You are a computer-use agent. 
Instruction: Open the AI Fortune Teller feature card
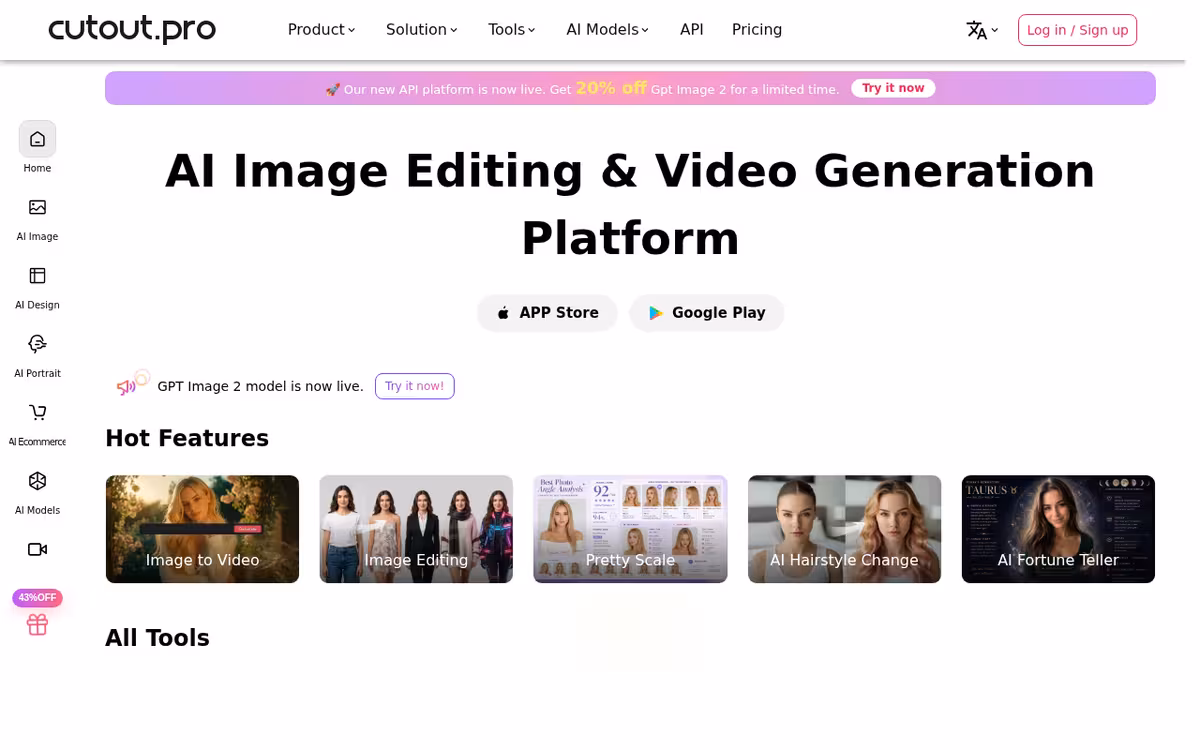[x=1058, y=529]
